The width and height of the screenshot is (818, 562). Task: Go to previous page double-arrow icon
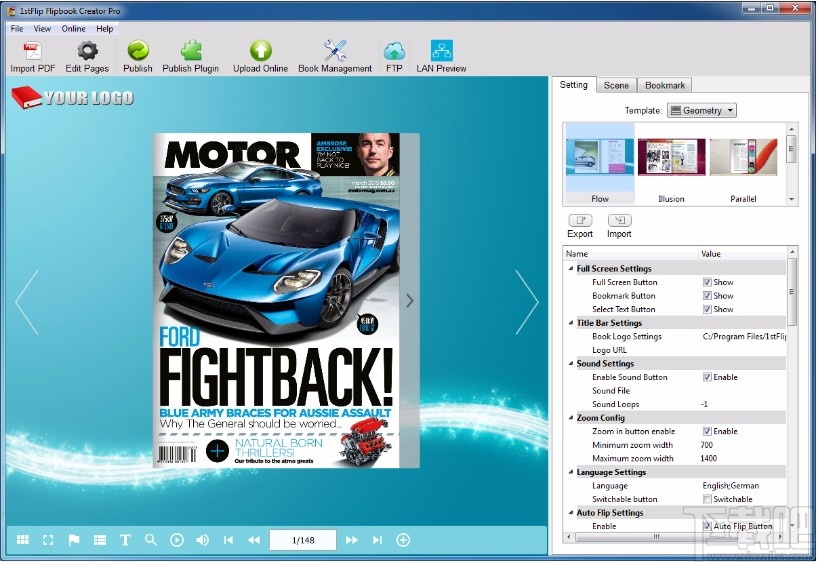coord(254,540)
